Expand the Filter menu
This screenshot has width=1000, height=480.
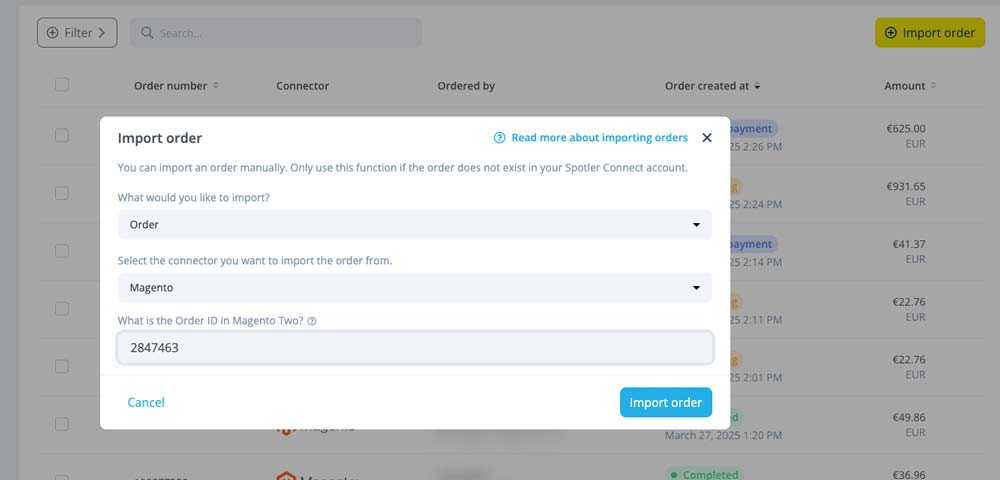tap(77, 33)
